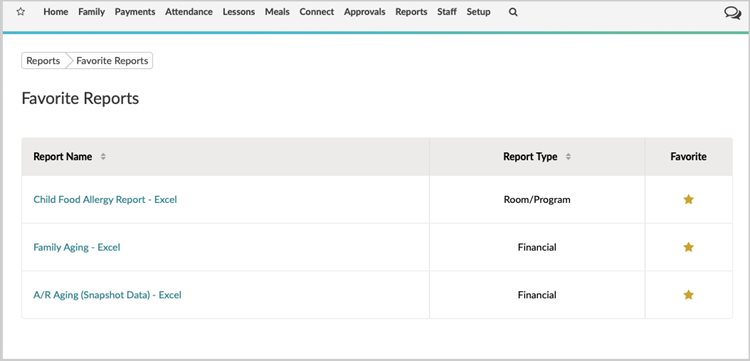Open the chat bubbles icon

(732, 13)
